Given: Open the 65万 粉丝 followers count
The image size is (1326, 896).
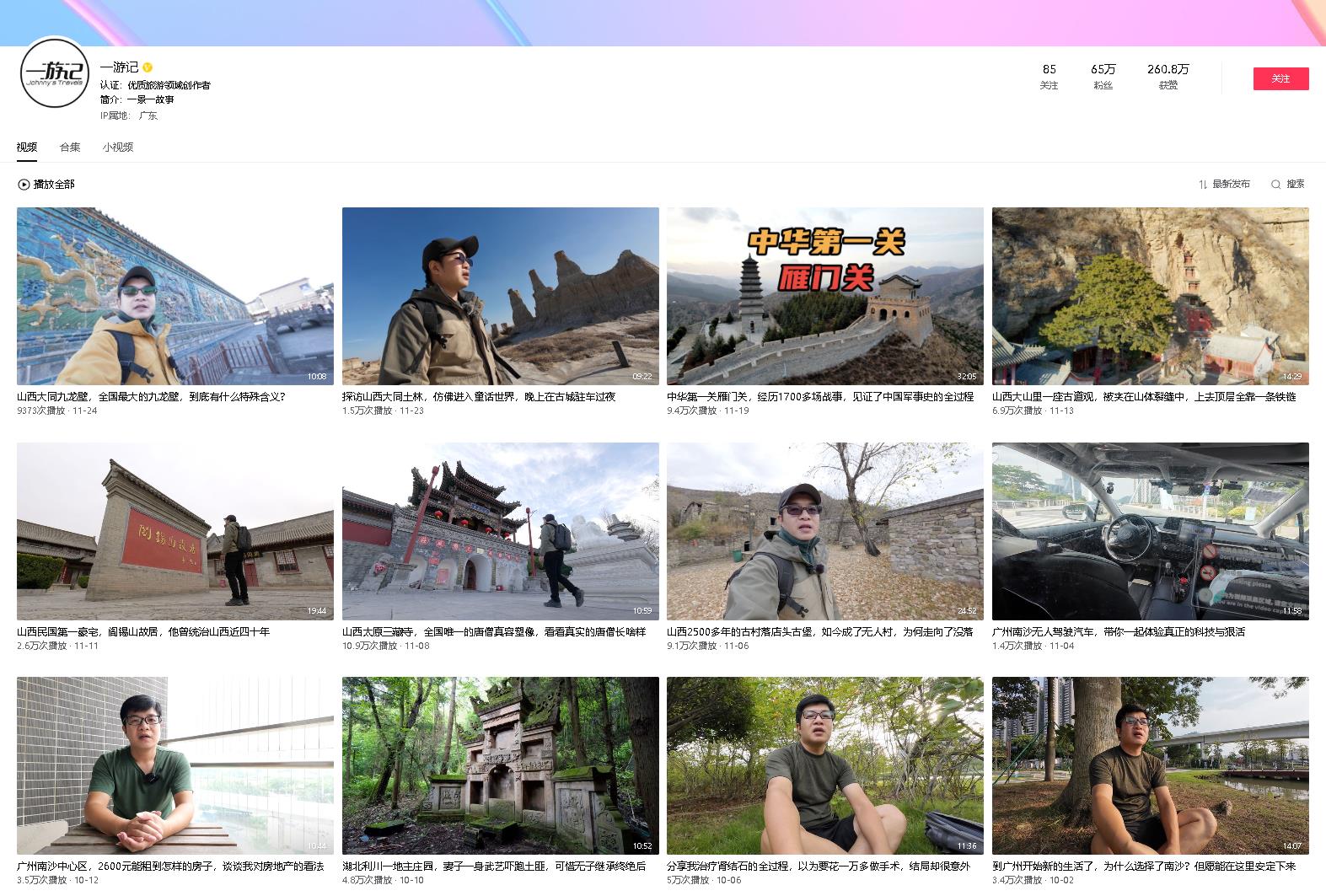Looking at the screenshot, I should tap(1103, 76).
